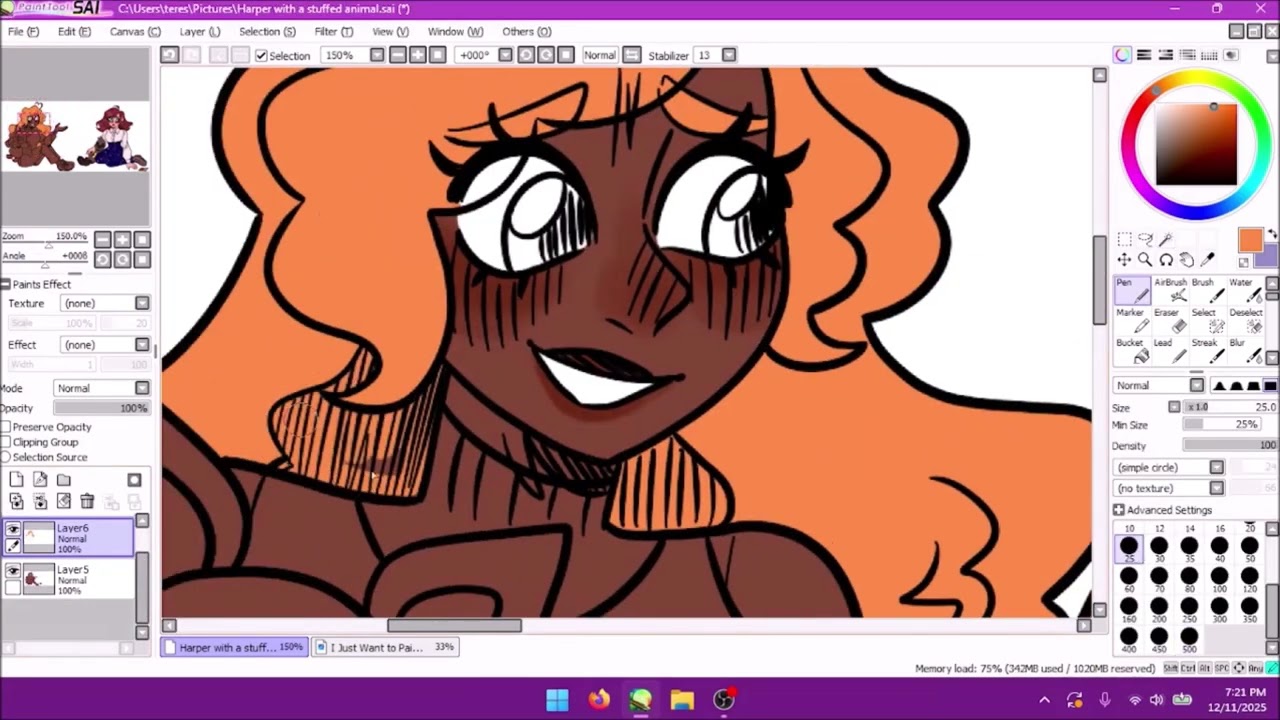1280x720 pixels.
Task: Enable Clipping Group checkbox
Action: (x=6, y=442)
